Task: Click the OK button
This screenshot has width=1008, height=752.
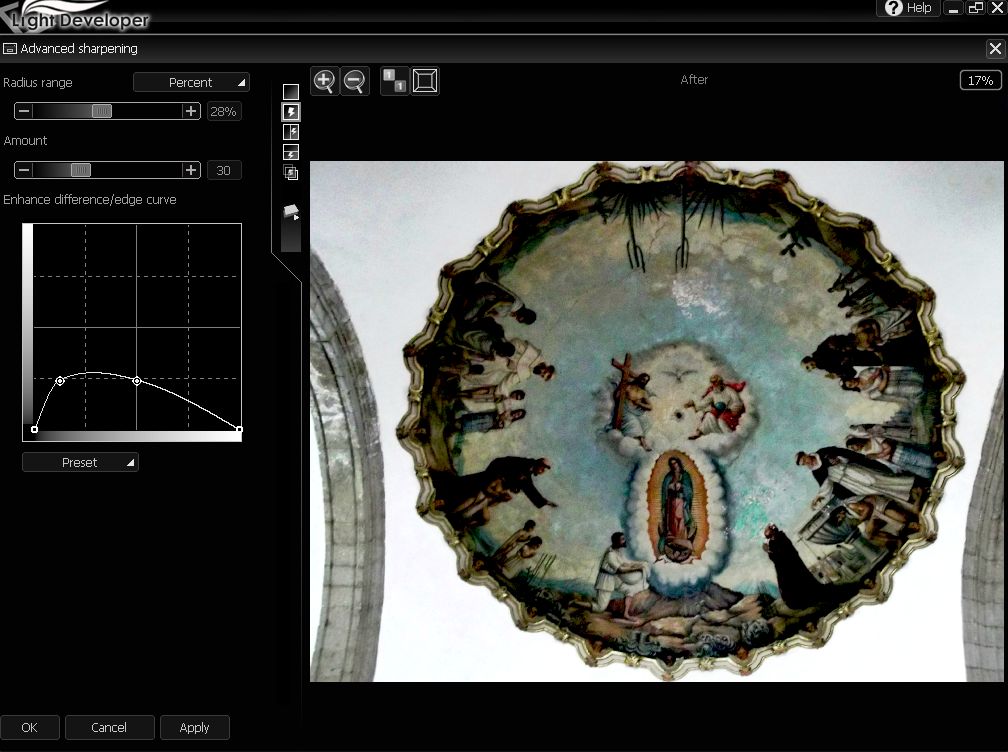Action: (29, 727)
